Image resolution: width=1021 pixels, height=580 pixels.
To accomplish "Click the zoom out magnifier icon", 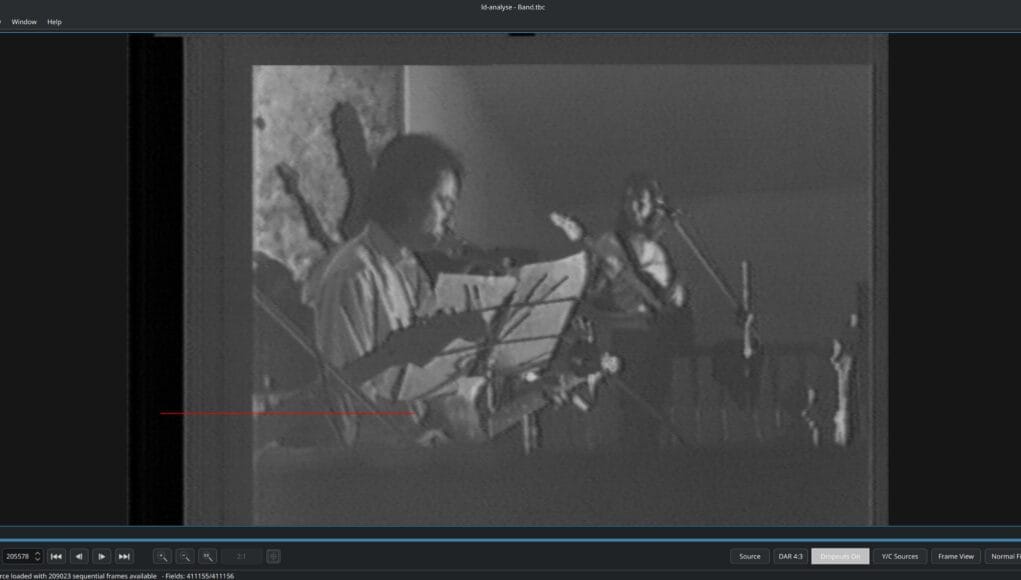I will (185, 556).
